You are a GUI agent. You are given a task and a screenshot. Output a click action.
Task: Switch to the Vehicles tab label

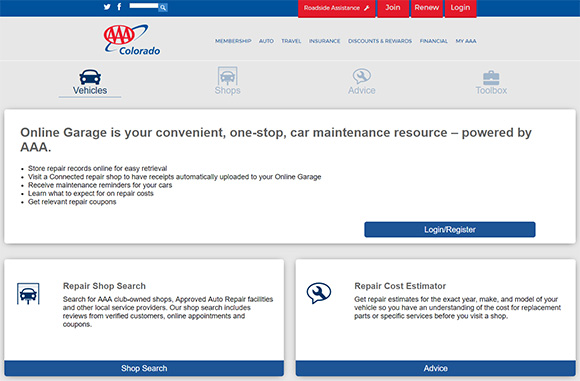point(90,90)
